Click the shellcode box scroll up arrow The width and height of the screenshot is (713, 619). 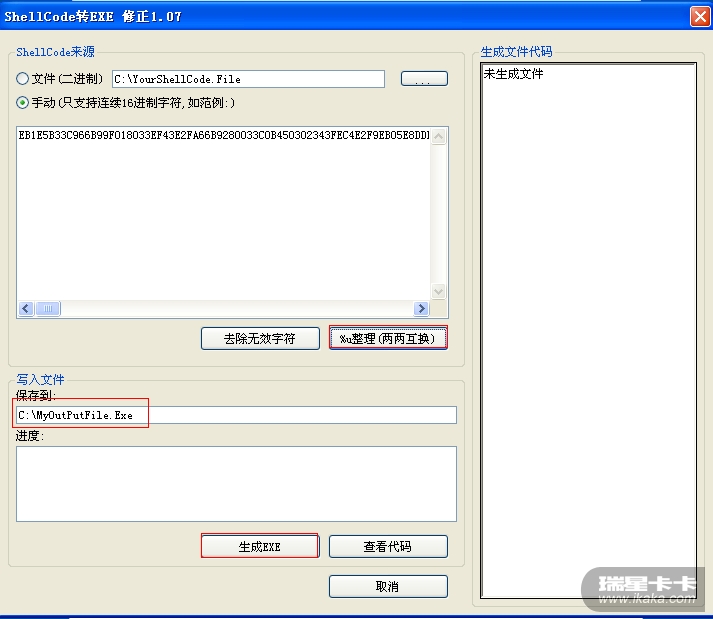tap(438, 136)
